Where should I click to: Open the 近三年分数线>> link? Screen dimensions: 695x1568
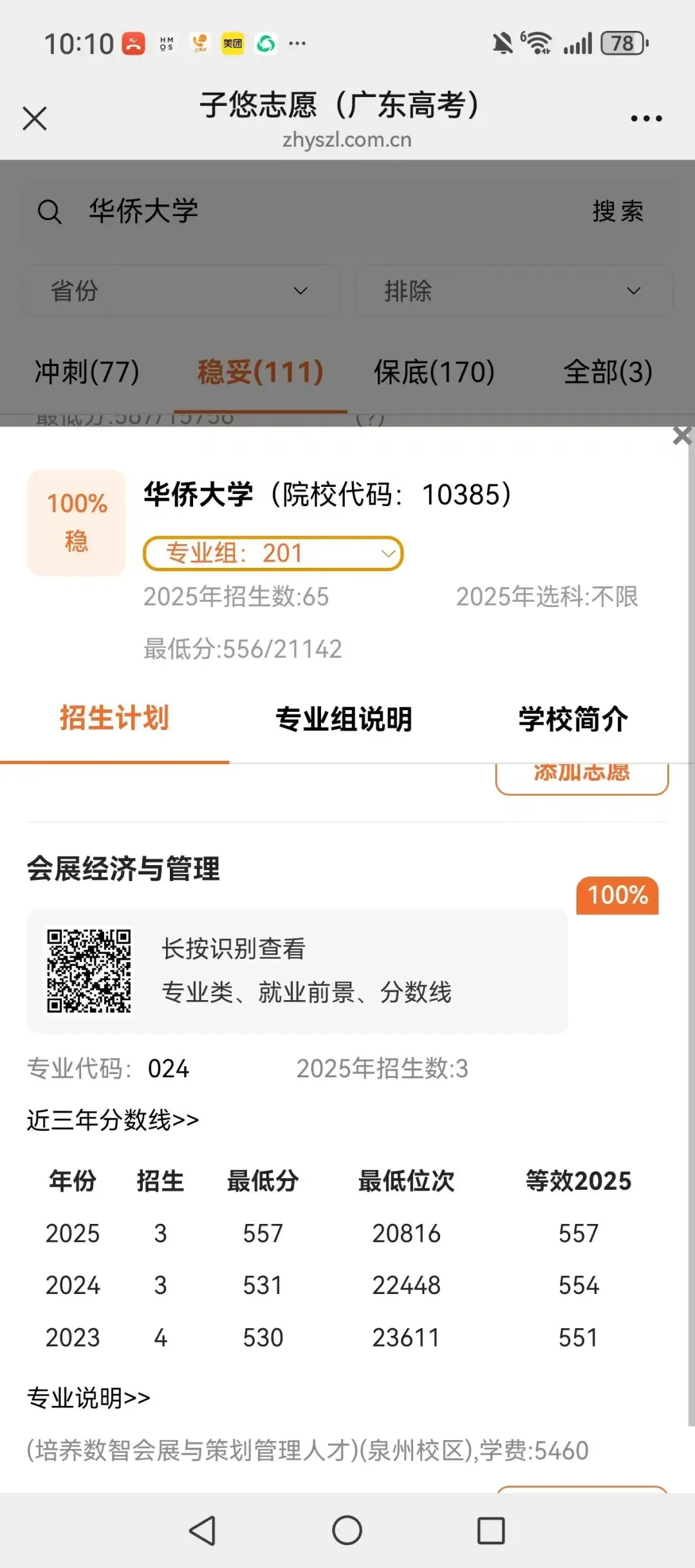113,1120
